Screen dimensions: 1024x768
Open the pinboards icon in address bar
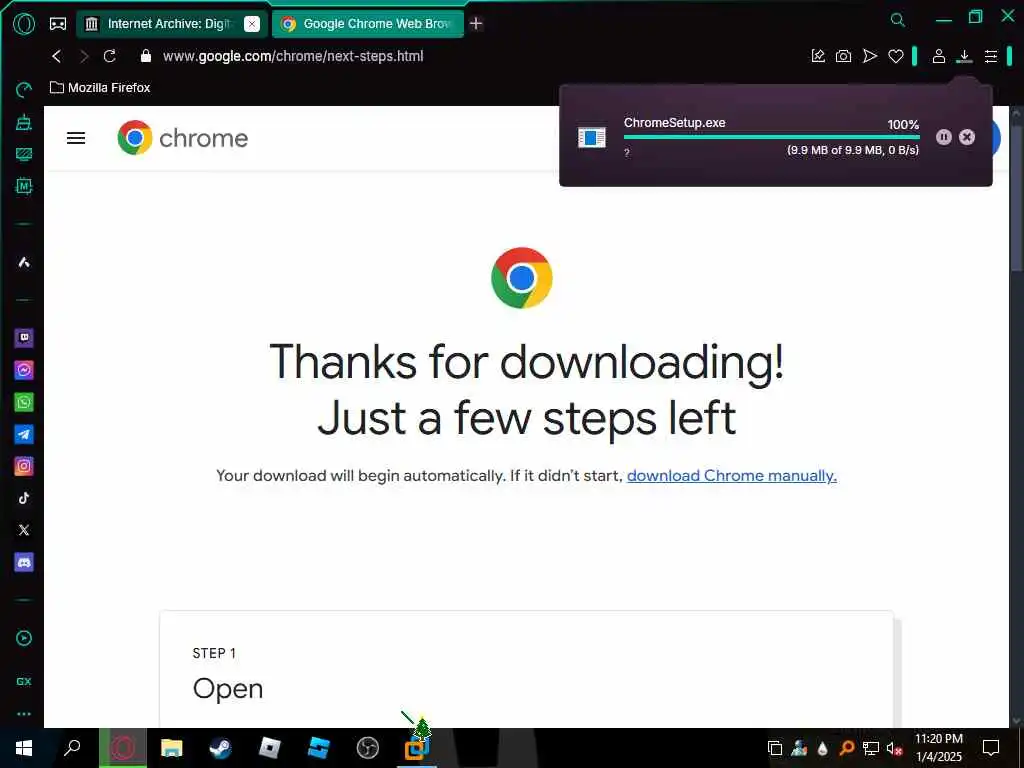point(818,56)
